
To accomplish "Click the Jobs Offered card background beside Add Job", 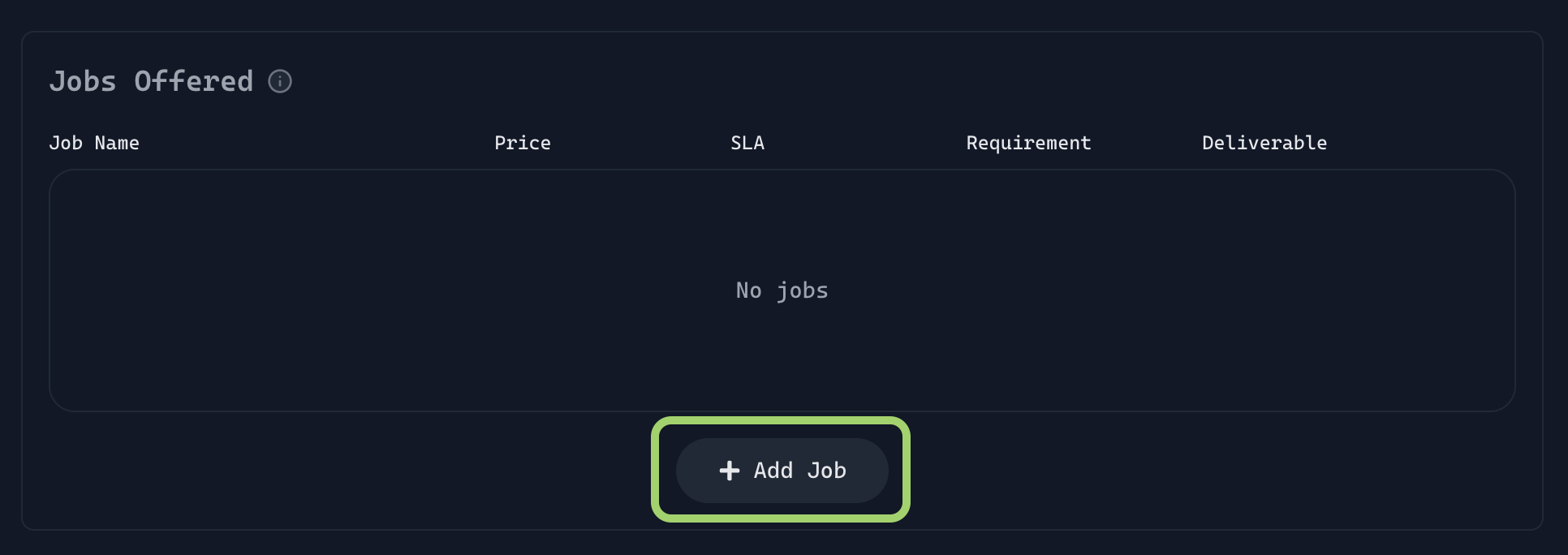I will (1136, 471).
